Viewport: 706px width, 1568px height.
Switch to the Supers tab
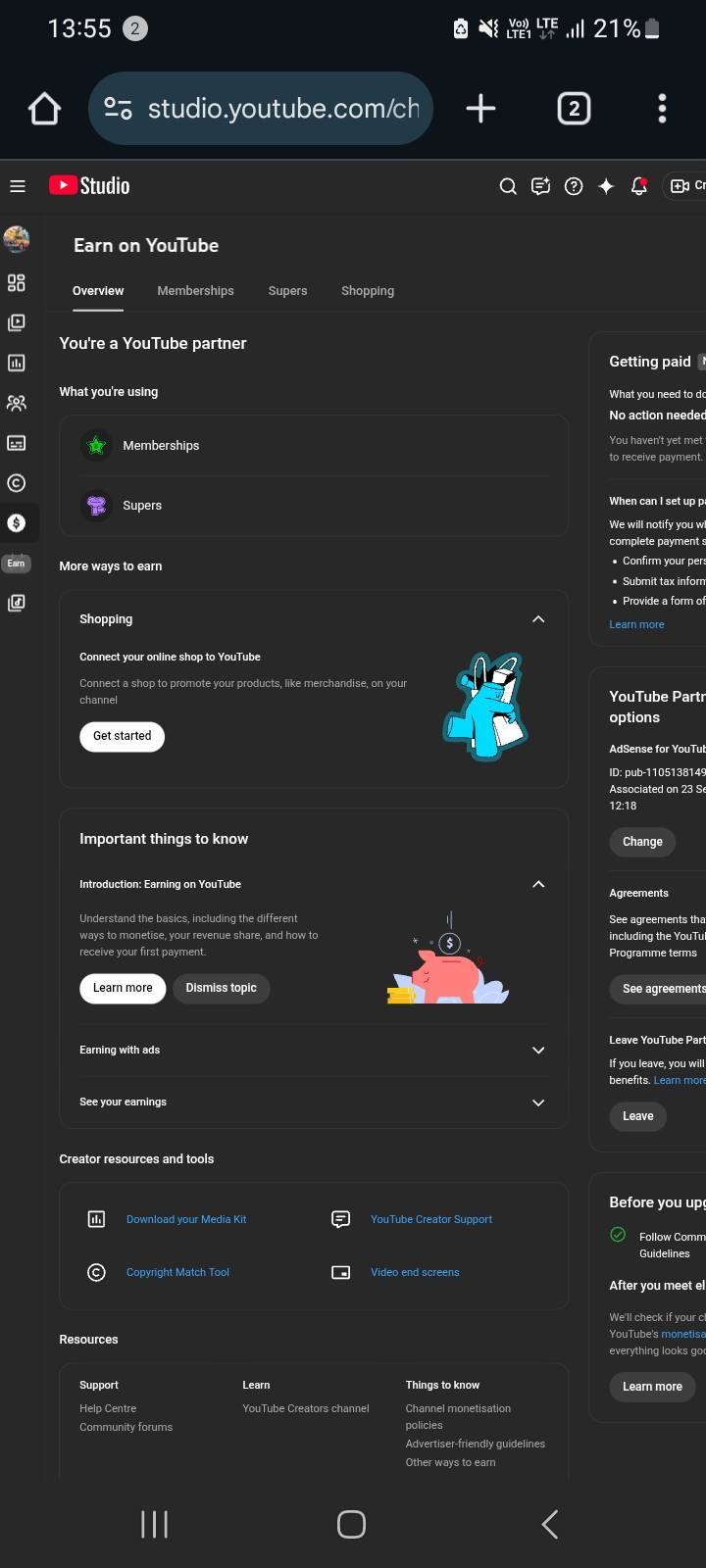[287, 291]
